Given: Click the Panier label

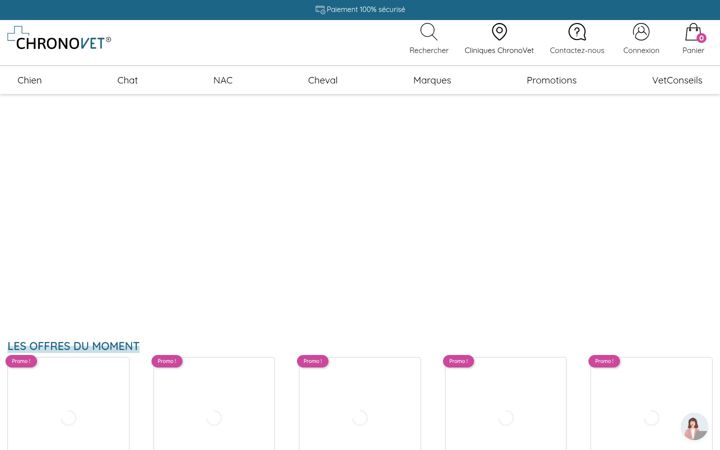Looking at the screenshot, I should 693,51.
